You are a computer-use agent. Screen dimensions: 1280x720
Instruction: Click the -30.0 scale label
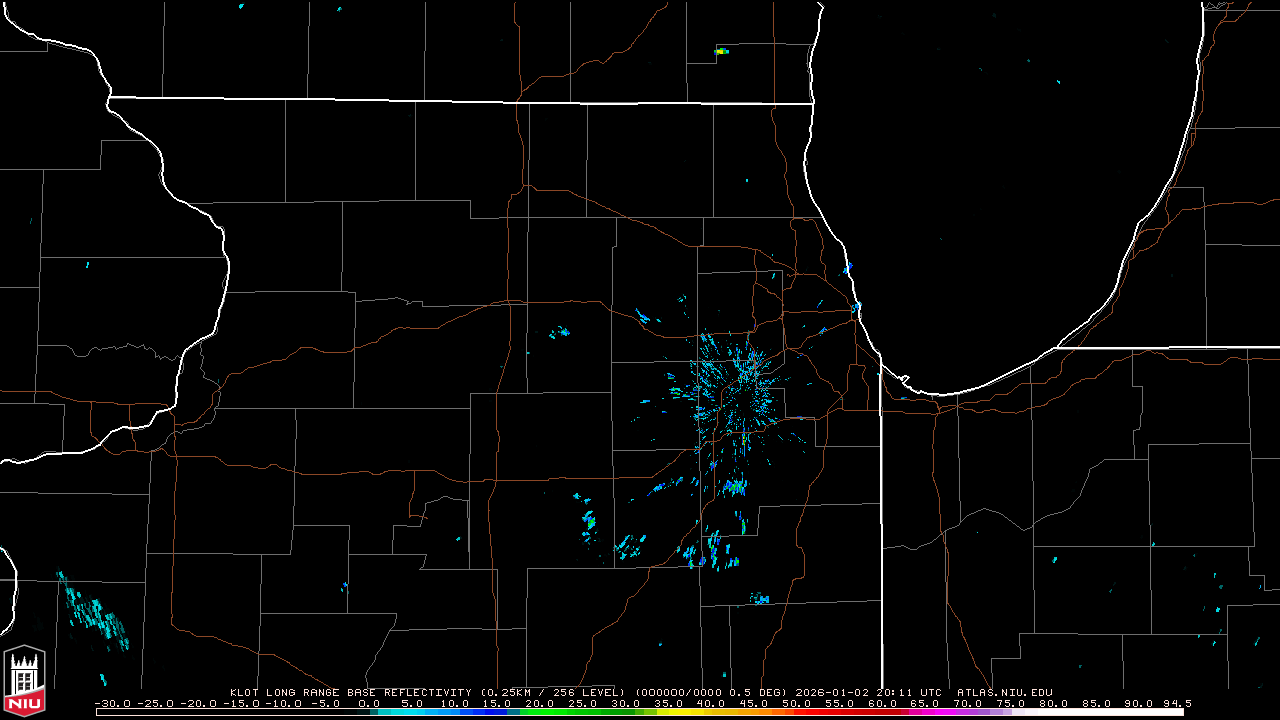pyautogui.click(x=112, y=703)
